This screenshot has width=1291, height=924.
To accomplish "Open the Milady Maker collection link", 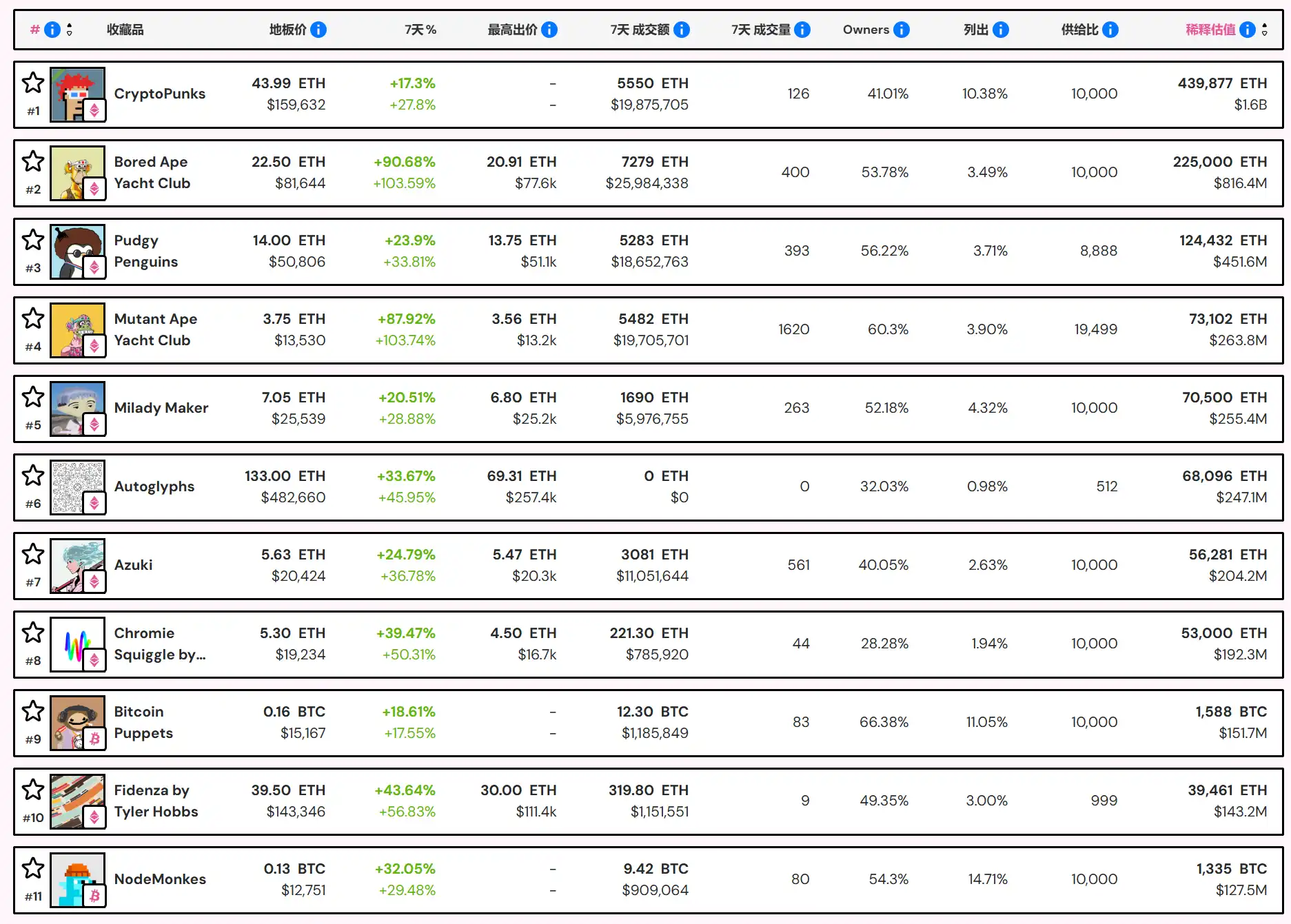I will (161, 408).
